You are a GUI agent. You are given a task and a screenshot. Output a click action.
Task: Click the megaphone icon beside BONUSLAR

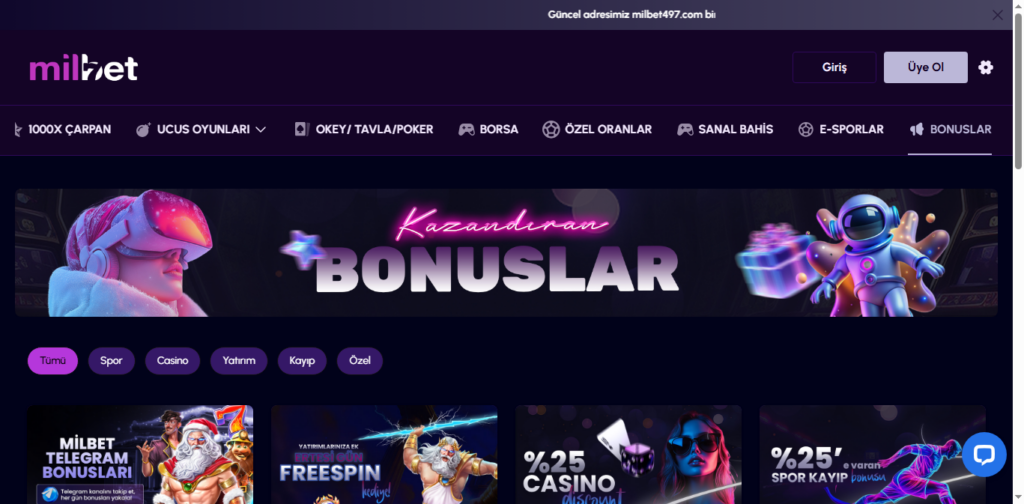click(x=916, y=129)
